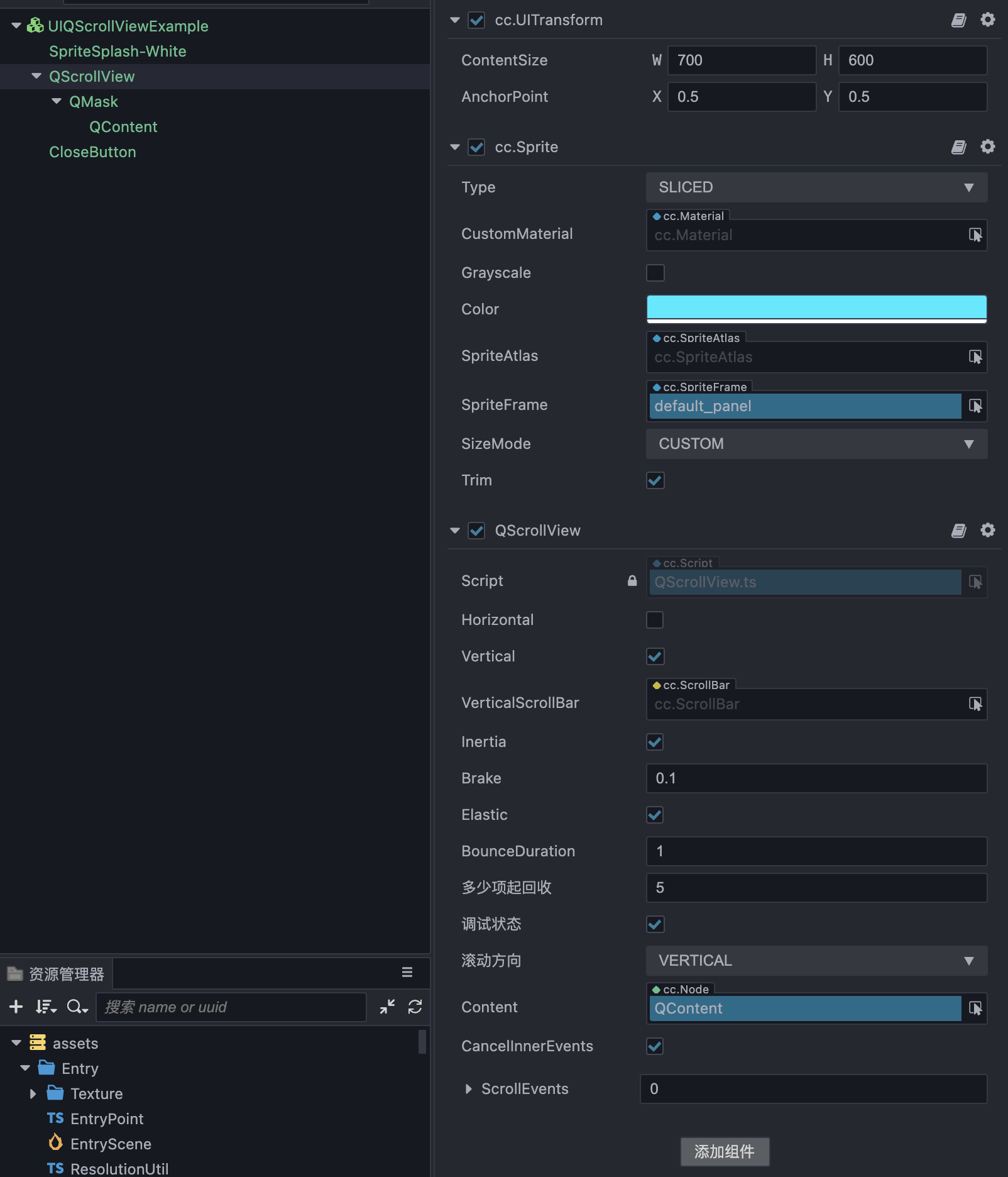Open cc.Sprite component settings gear
Screen dimensions: 1008x1177
pyautogui.click(x=987, y=146)
